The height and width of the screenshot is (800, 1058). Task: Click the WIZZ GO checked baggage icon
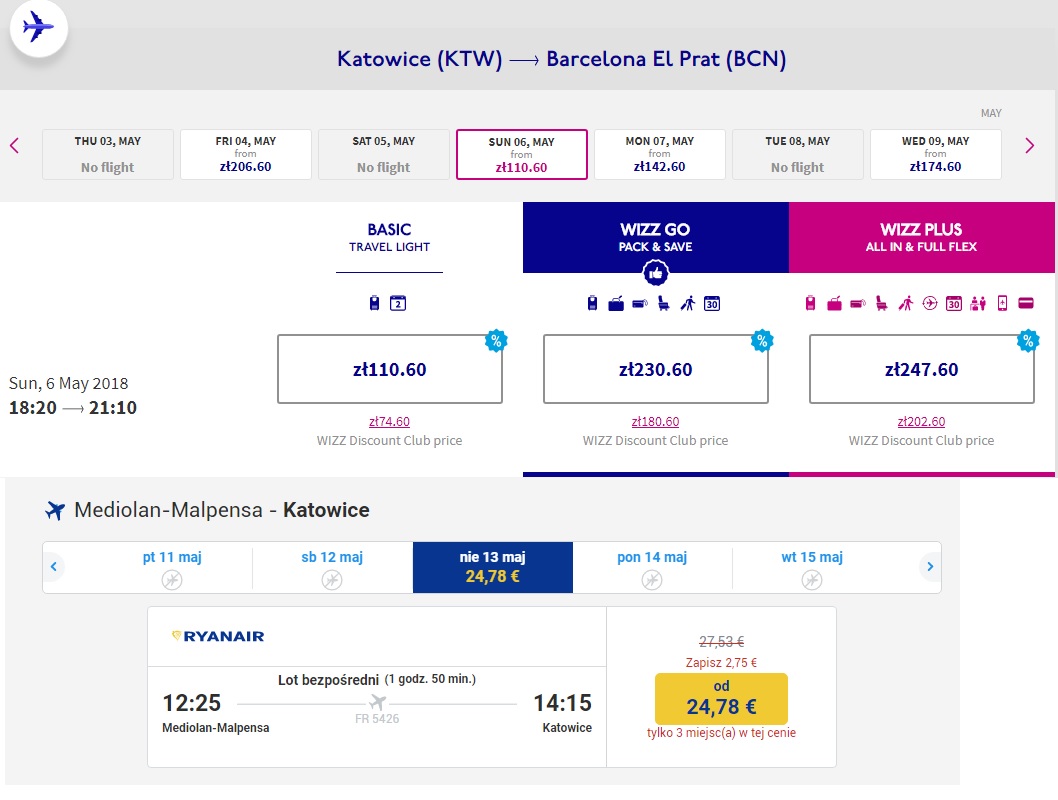pos(616,304)
